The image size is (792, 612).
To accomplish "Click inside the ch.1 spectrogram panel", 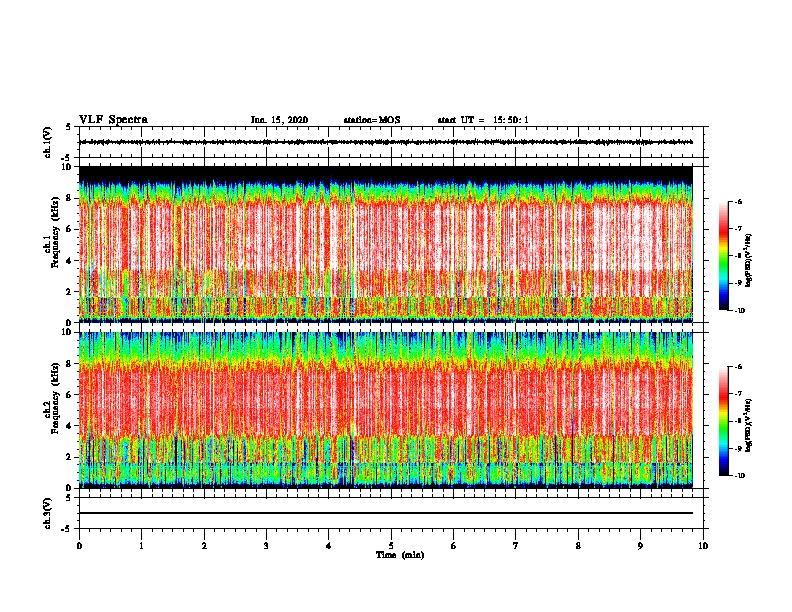I will tap(386, 244).
